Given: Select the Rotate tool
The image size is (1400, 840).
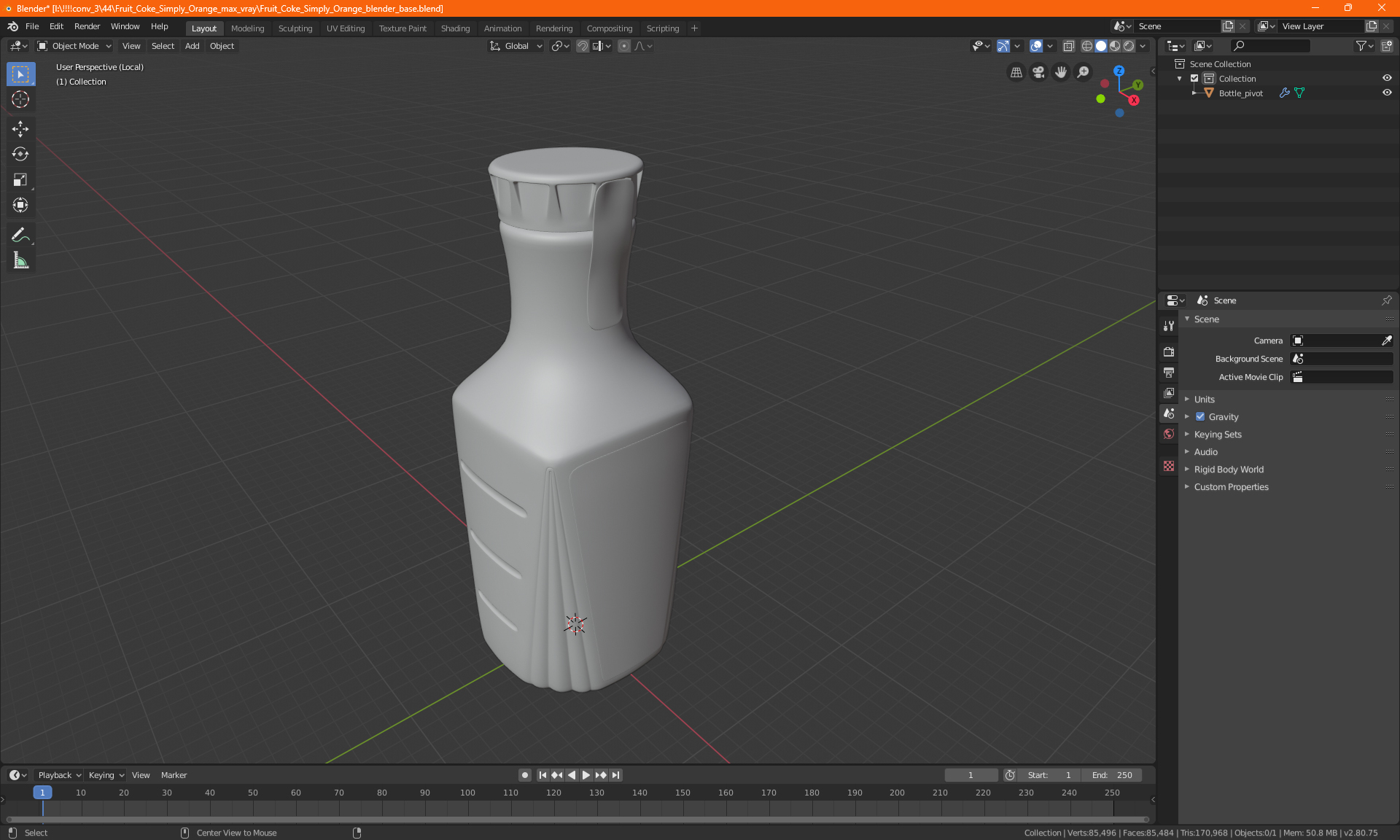Looking at the screenshot, I should pos(20,154).
